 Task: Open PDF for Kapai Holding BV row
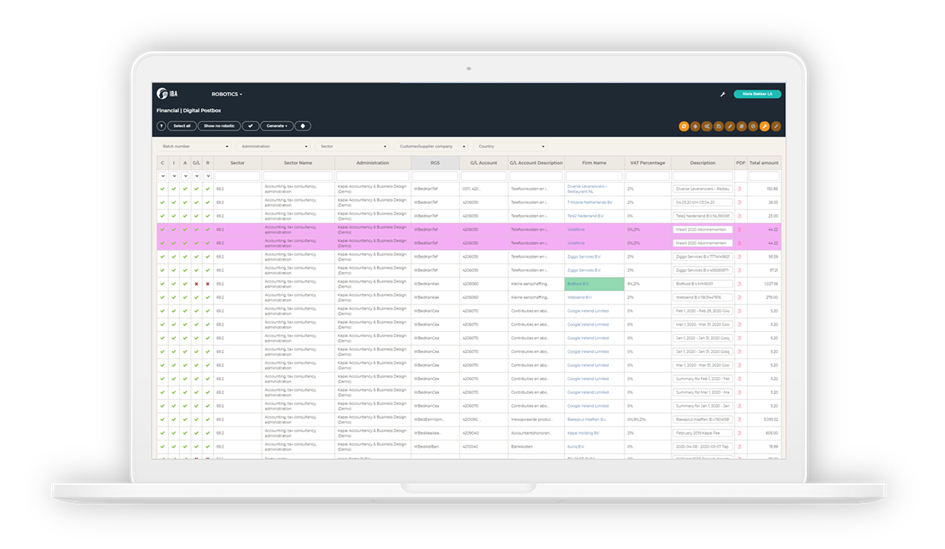pyautogui.click(x=739, y=433)
